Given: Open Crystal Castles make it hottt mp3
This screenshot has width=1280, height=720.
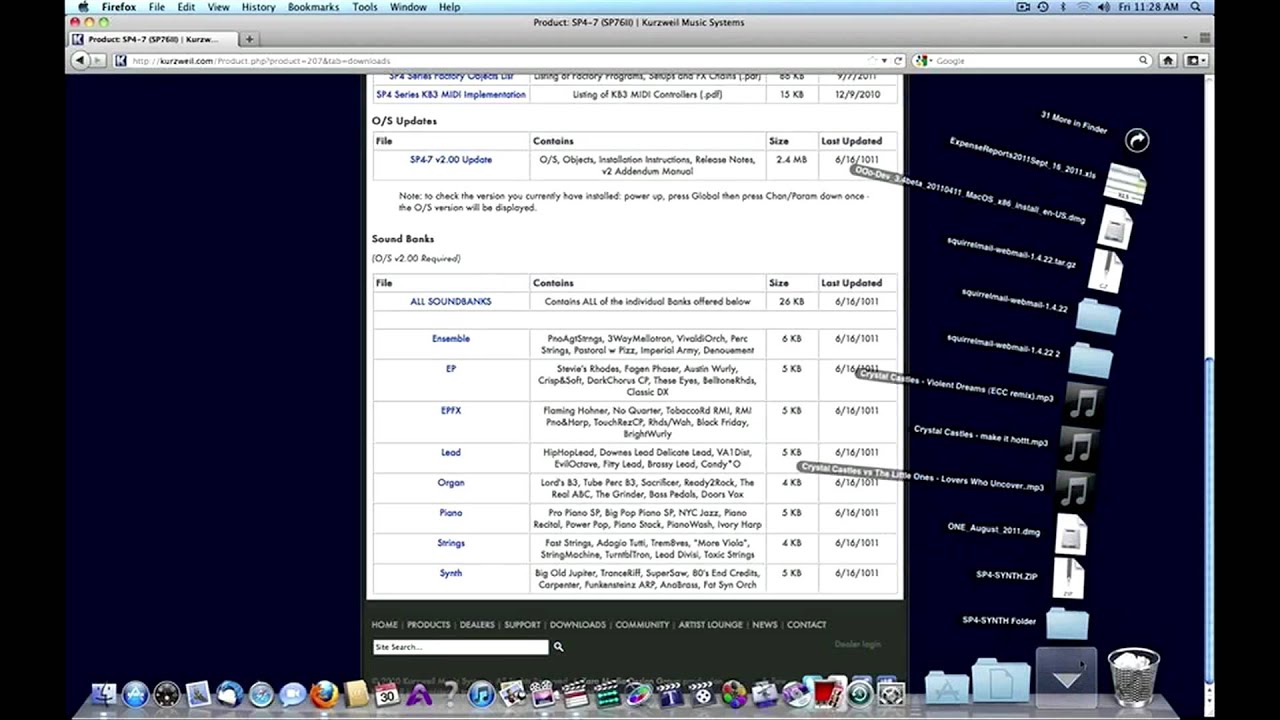Looking at the screenshot, I should coord(1078,448).
